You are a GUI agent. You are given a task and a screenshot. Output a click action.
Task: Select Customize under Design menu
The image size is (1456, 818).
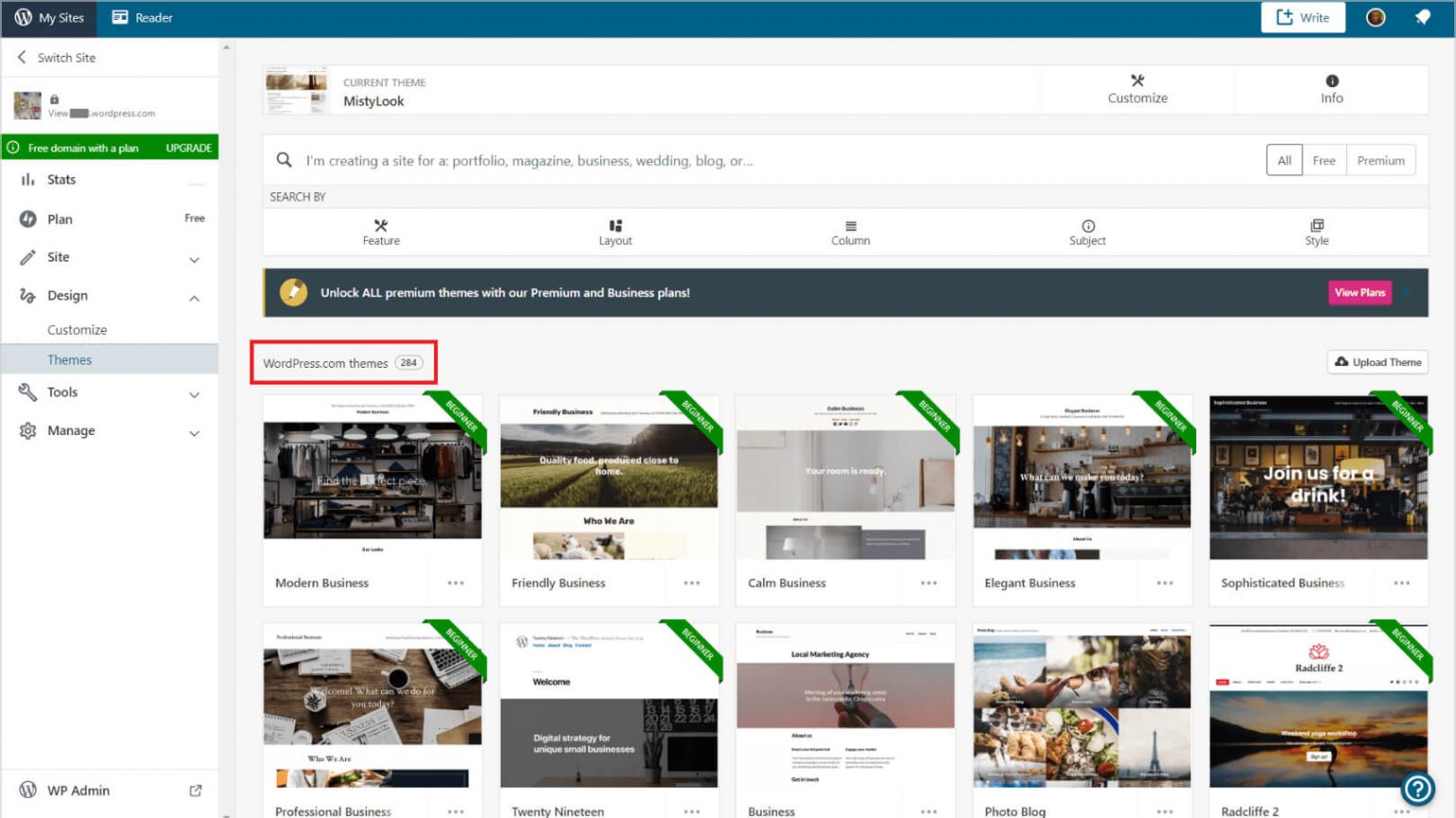click(77, 330)
